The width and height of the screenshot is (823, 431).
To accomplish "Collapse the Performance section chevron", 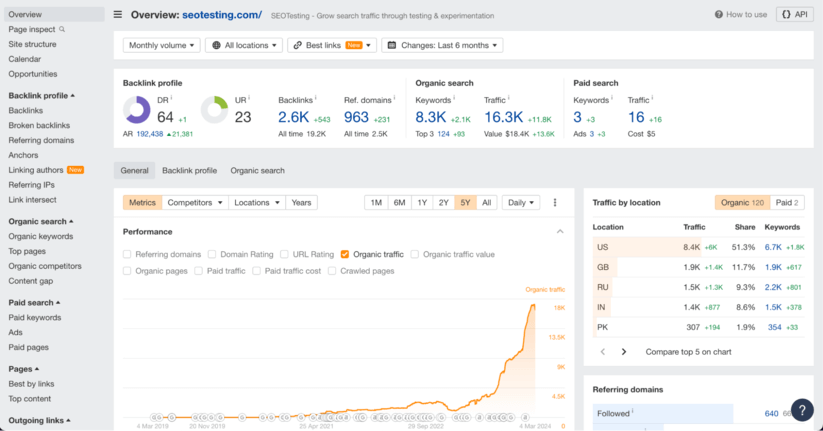I will [560, 231].
